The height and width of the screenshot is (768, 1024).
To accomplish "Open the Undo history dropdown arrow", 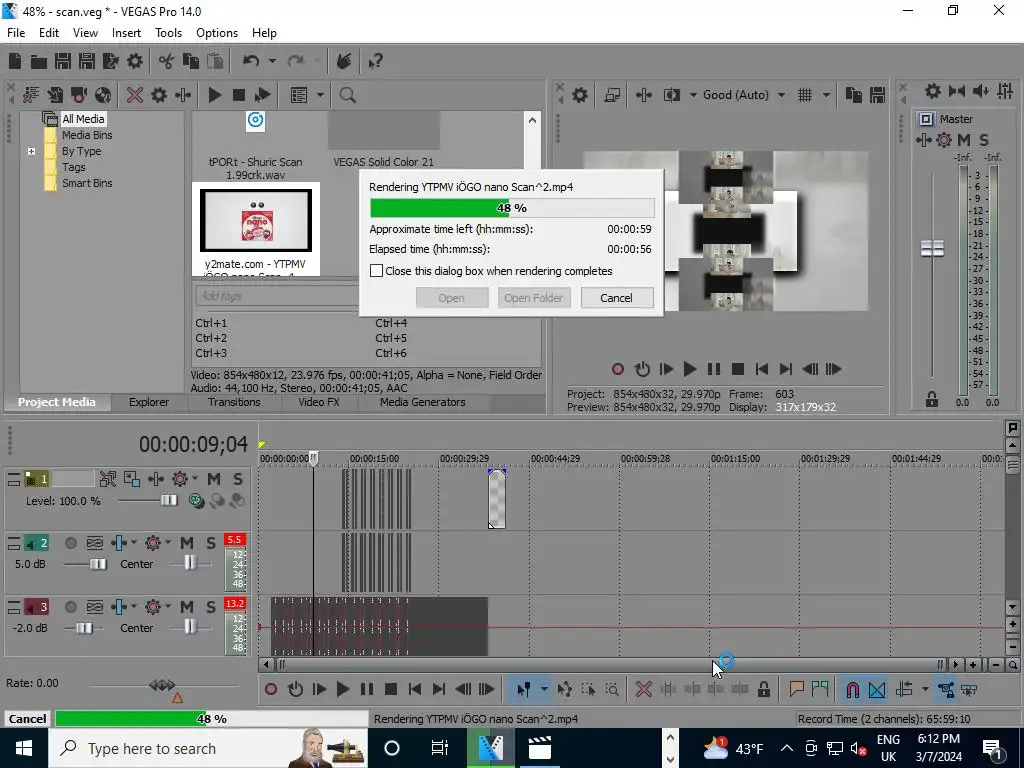I will click(272, 61).
